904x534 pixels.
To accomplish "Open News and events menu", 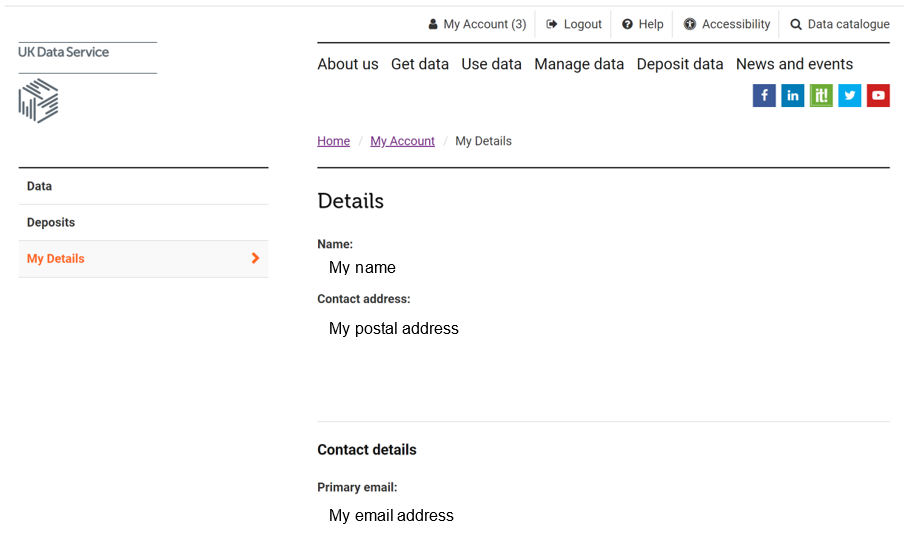I will (x=794, y=64).
